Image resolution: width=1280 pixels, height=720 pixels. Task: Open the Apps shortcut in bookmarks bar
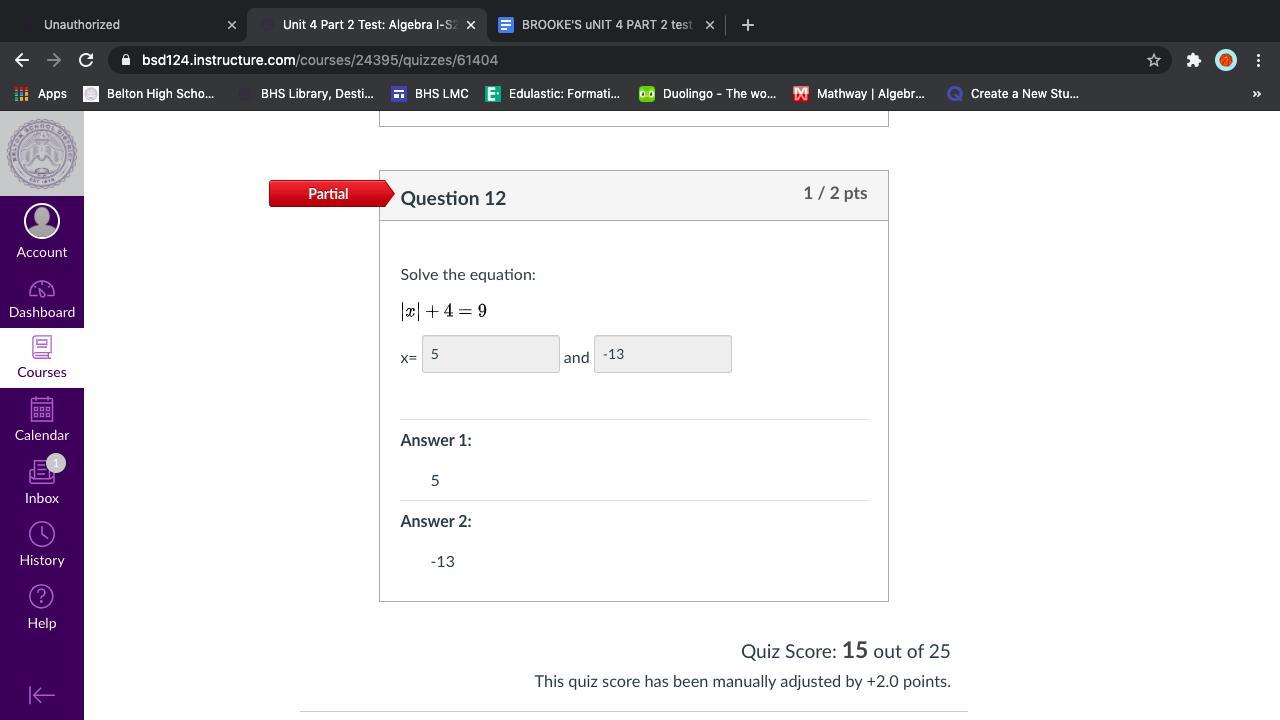(41, 94)
